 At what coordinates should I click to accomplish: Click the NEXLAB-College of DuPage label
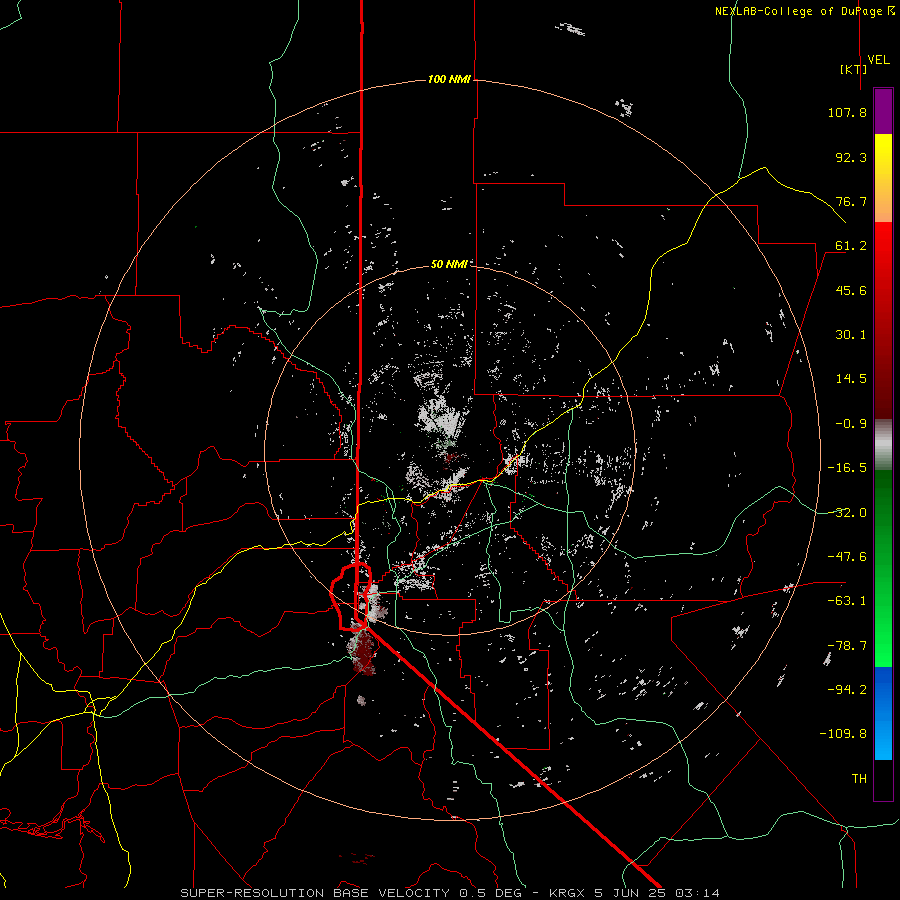(x=800, y=11)
